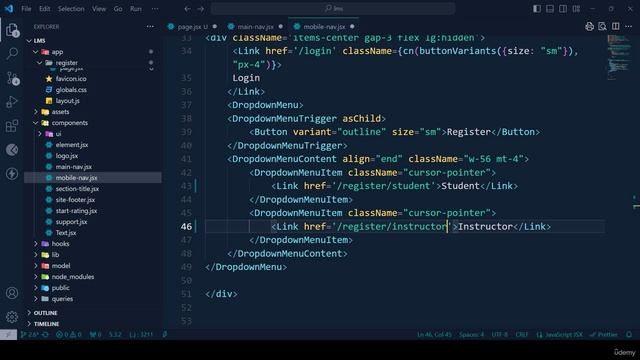This screenshot has width=640, height=360.
Task: Open the Run menu
Action: [x=136, y=9]
